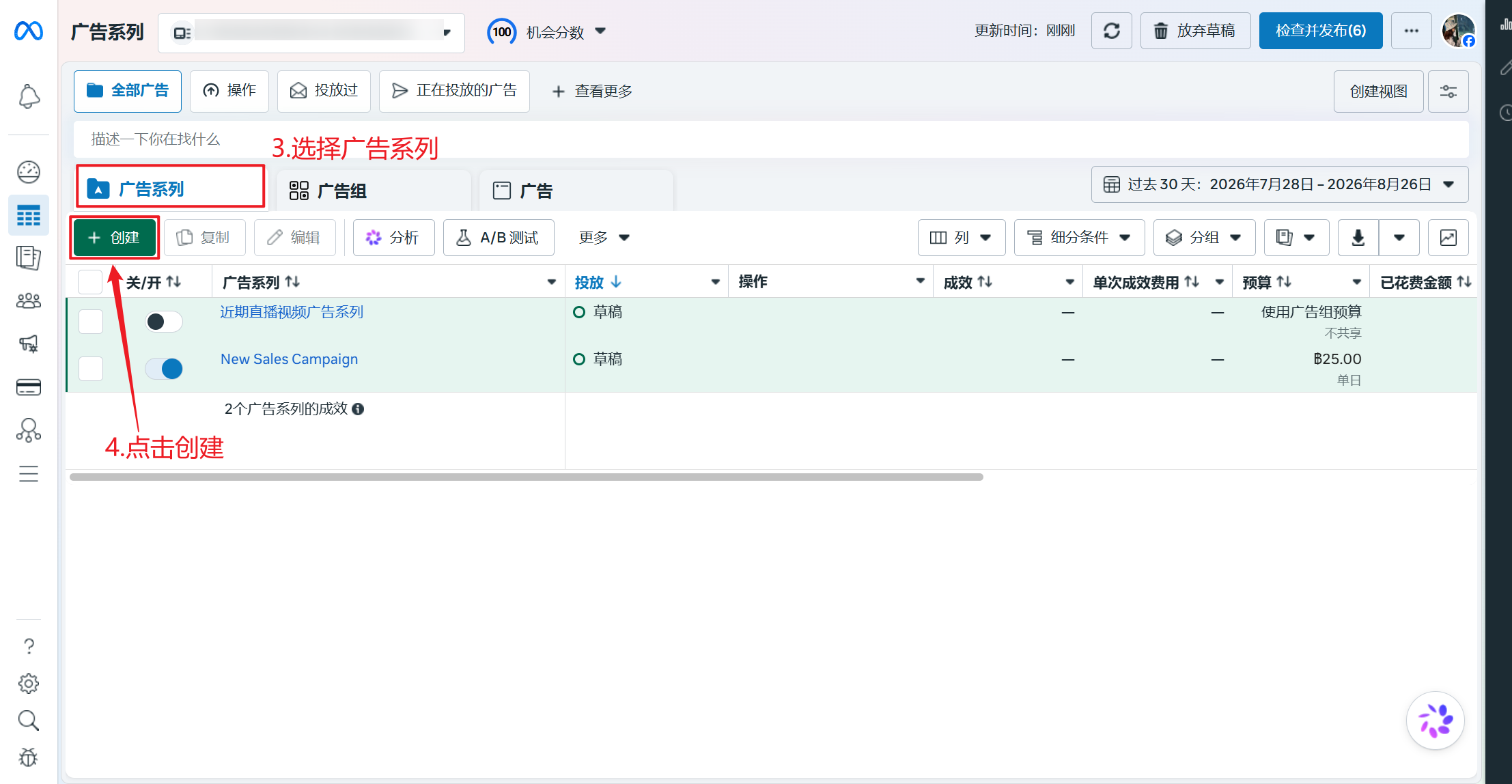The image size is (1512, 784).
Task: Check the New Sales Campaign row checkbox
Action: tap(91, 369)
